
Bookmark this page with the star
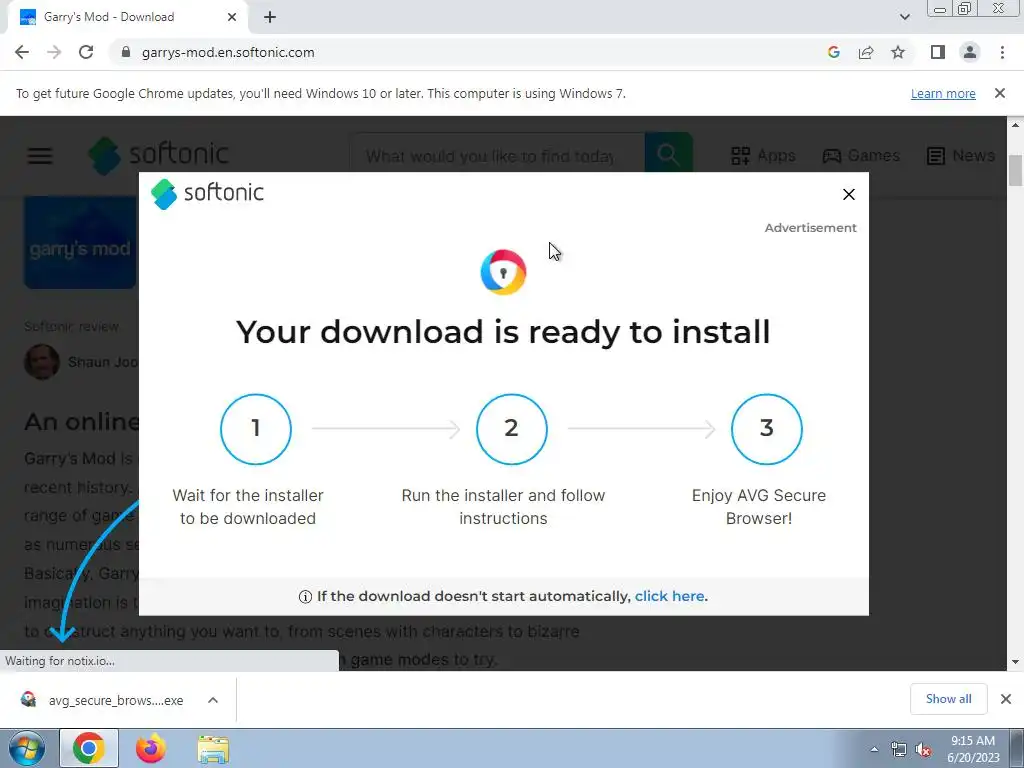click(x=898, y=52)
